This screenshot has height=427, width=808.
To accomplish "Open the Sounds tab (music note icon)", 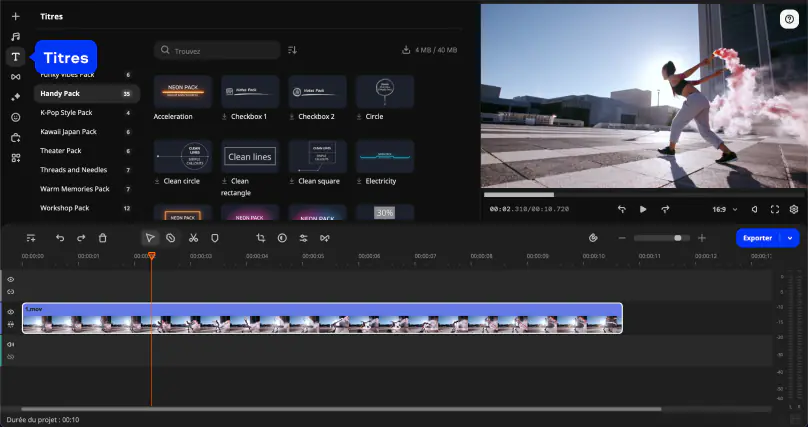I will [x=15, y=37].
